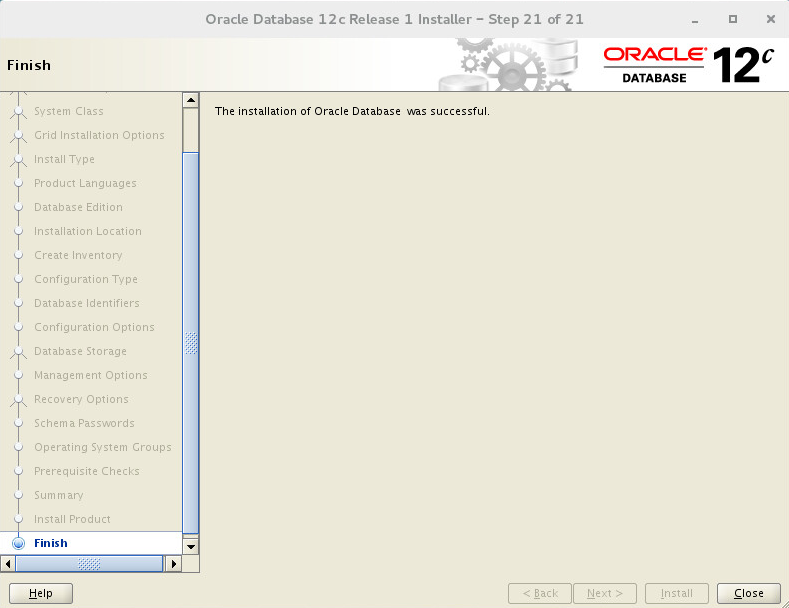Viewport: 789px width, 608px height.
Task: Select Summary step
Action: click(58, 495)
